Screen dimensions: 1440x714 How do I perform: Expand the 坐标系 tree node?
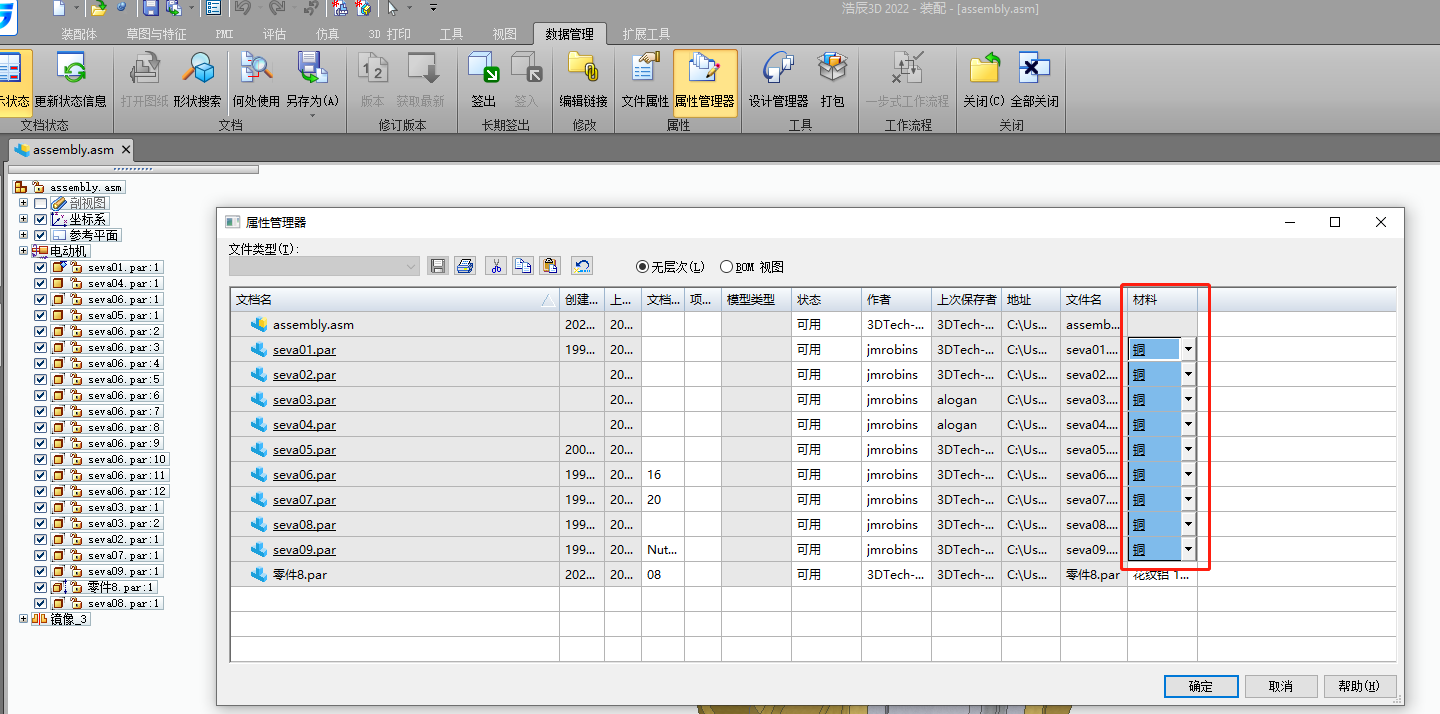pyautogui.click(x=23, y=219)
